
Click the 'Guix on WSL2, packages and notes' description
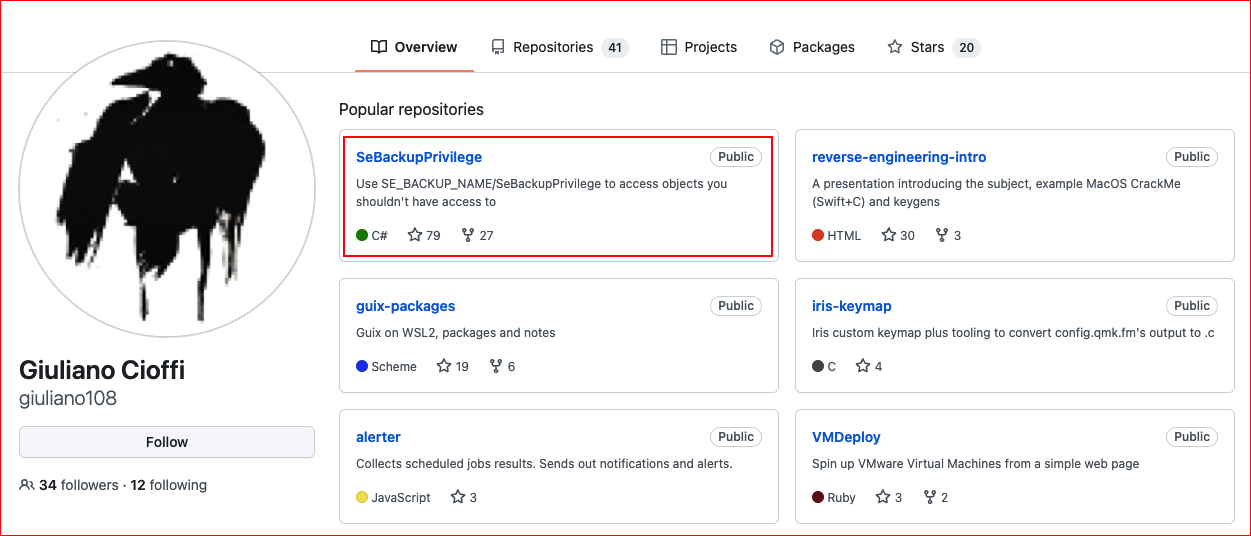click(456, 332)
